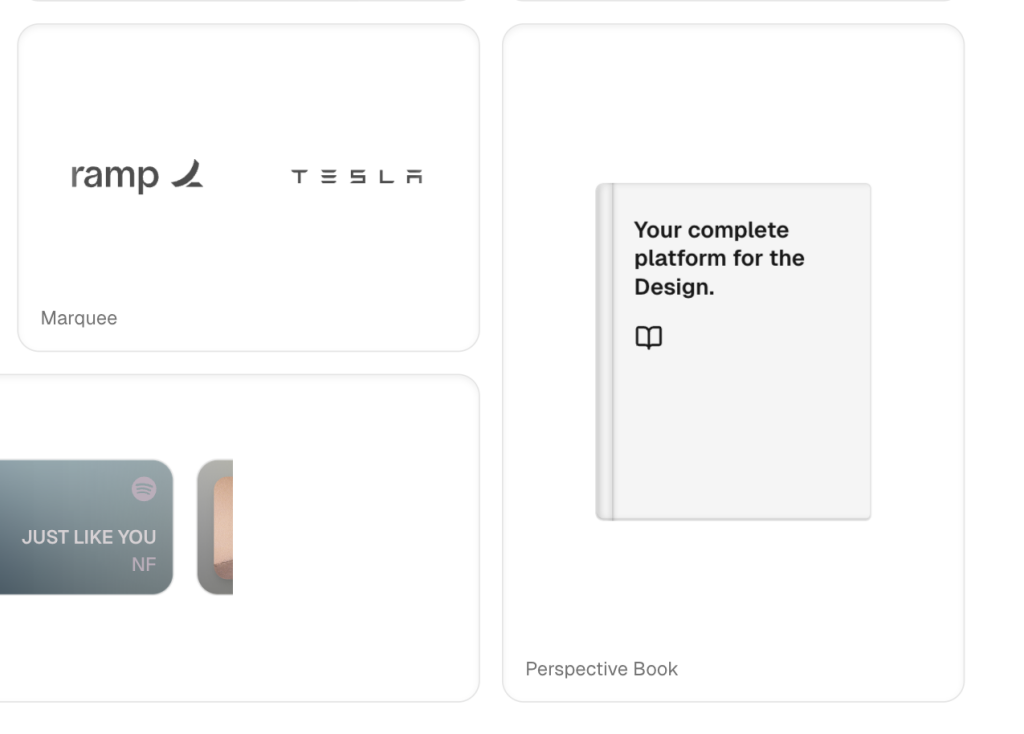Click the final "A" in the Tesla logo
The image size is (1024, 734).
click(x=415, y=177)
